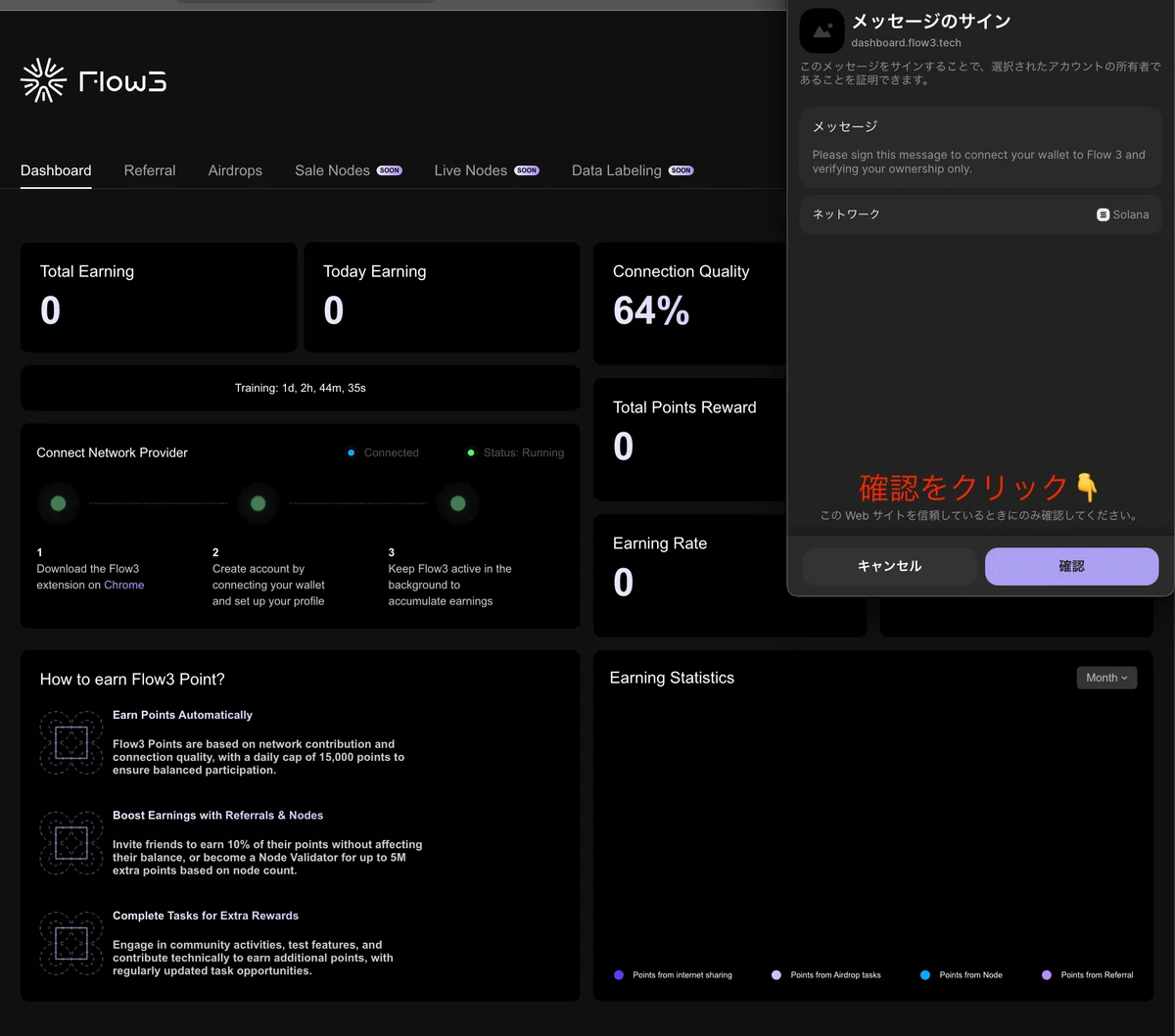Screen dimensions: 1175x1036
Task: Click the Earn Points Automatically icon
Action: [x=71, y=742]
